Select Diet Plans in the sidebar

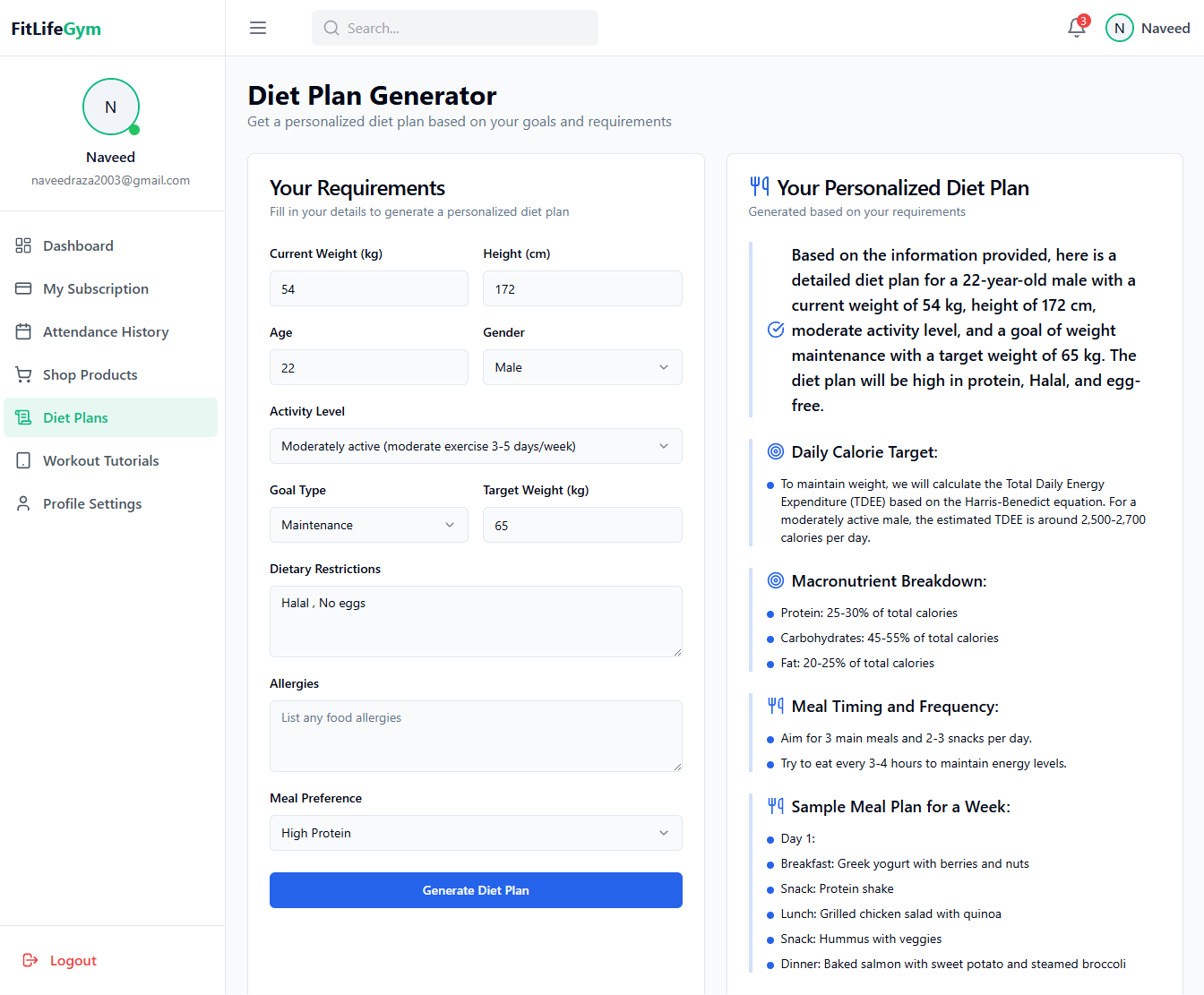click(75, 417)
